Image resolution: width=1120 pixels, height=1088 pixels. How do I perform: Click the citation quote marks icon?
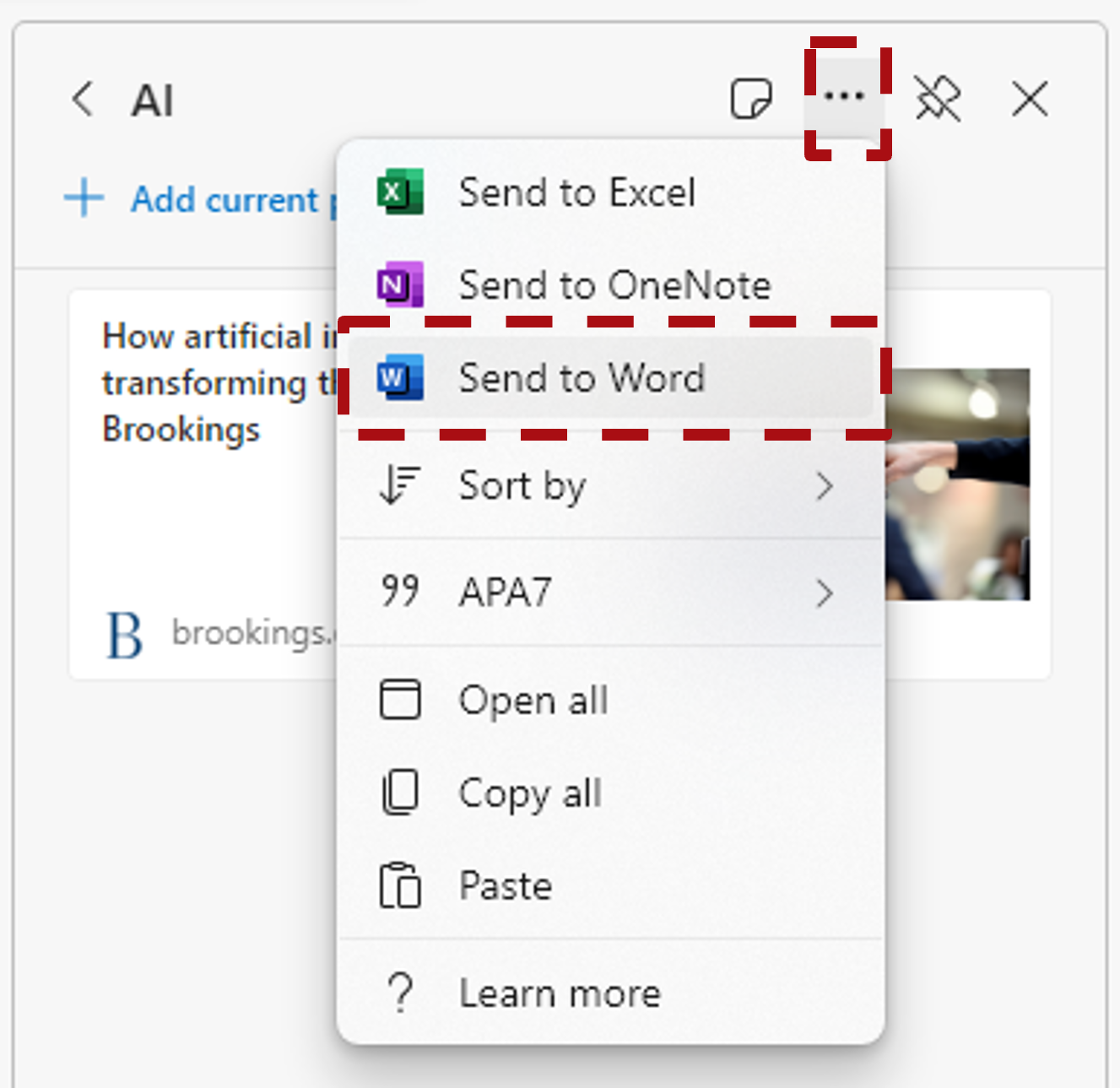coord(399,591)
